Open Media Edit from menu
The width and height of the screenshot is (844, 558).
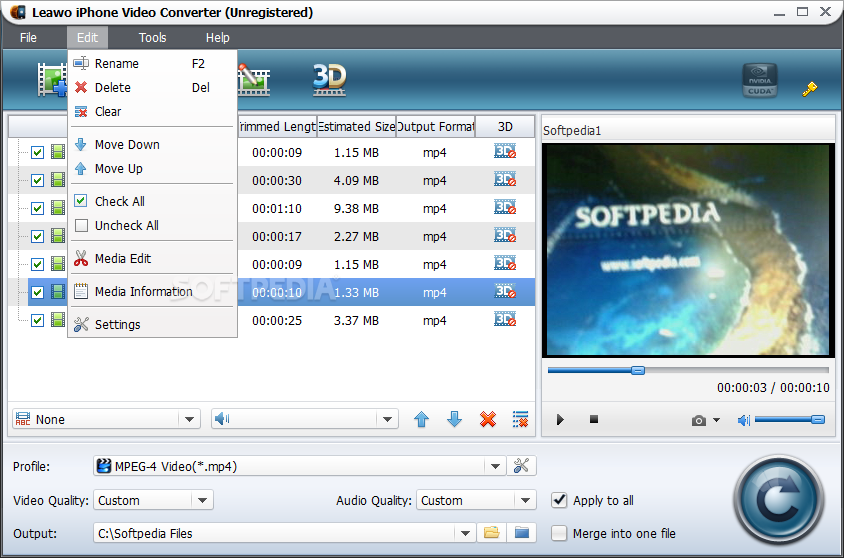click(152, 258)
